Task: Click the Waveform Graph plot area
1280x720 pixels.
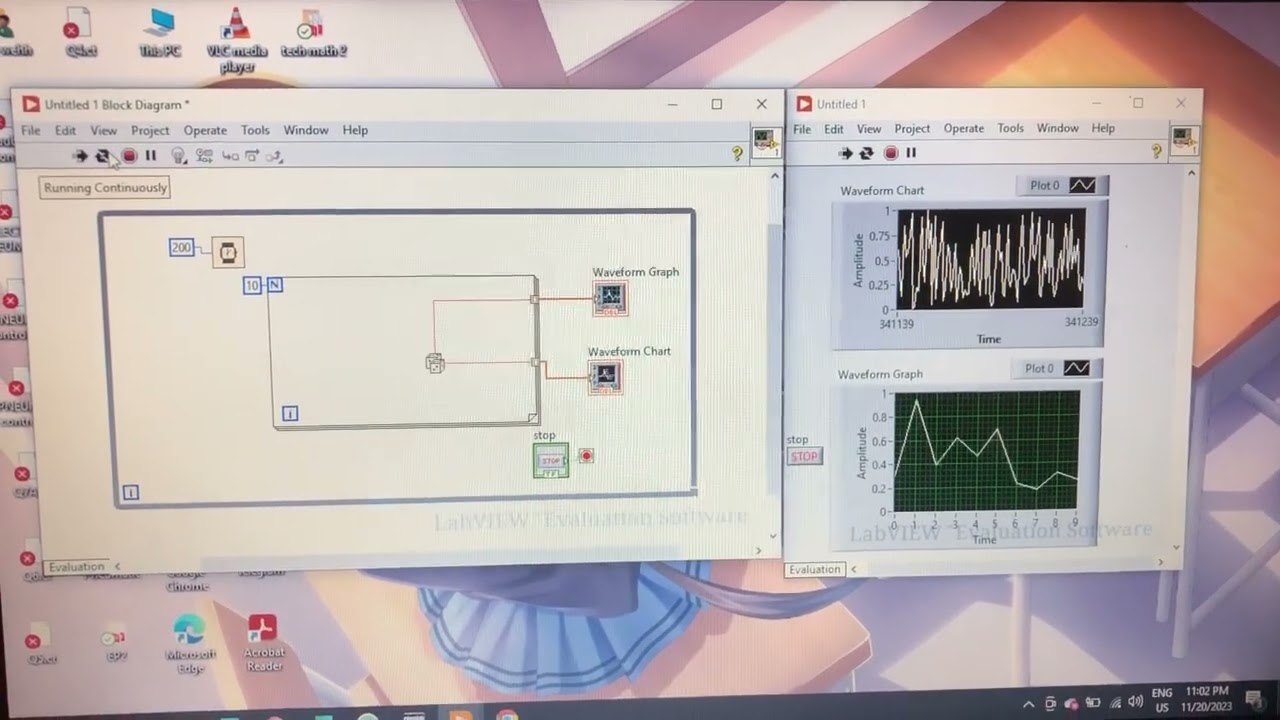Action: (x=986, y=451)
